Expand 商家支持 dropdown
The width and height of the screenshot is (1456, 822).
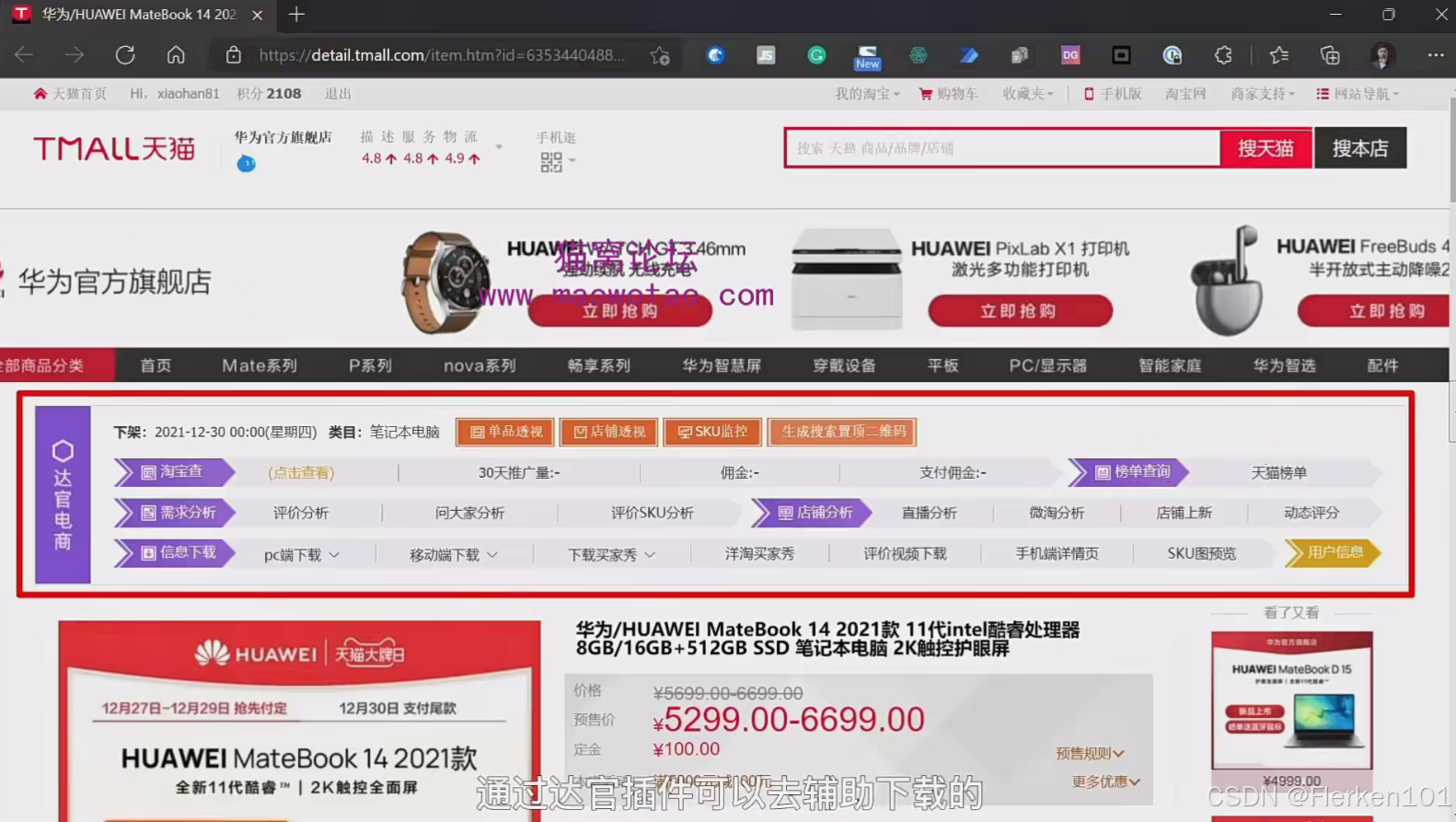pyautogui.click(x=1263, y=94)
